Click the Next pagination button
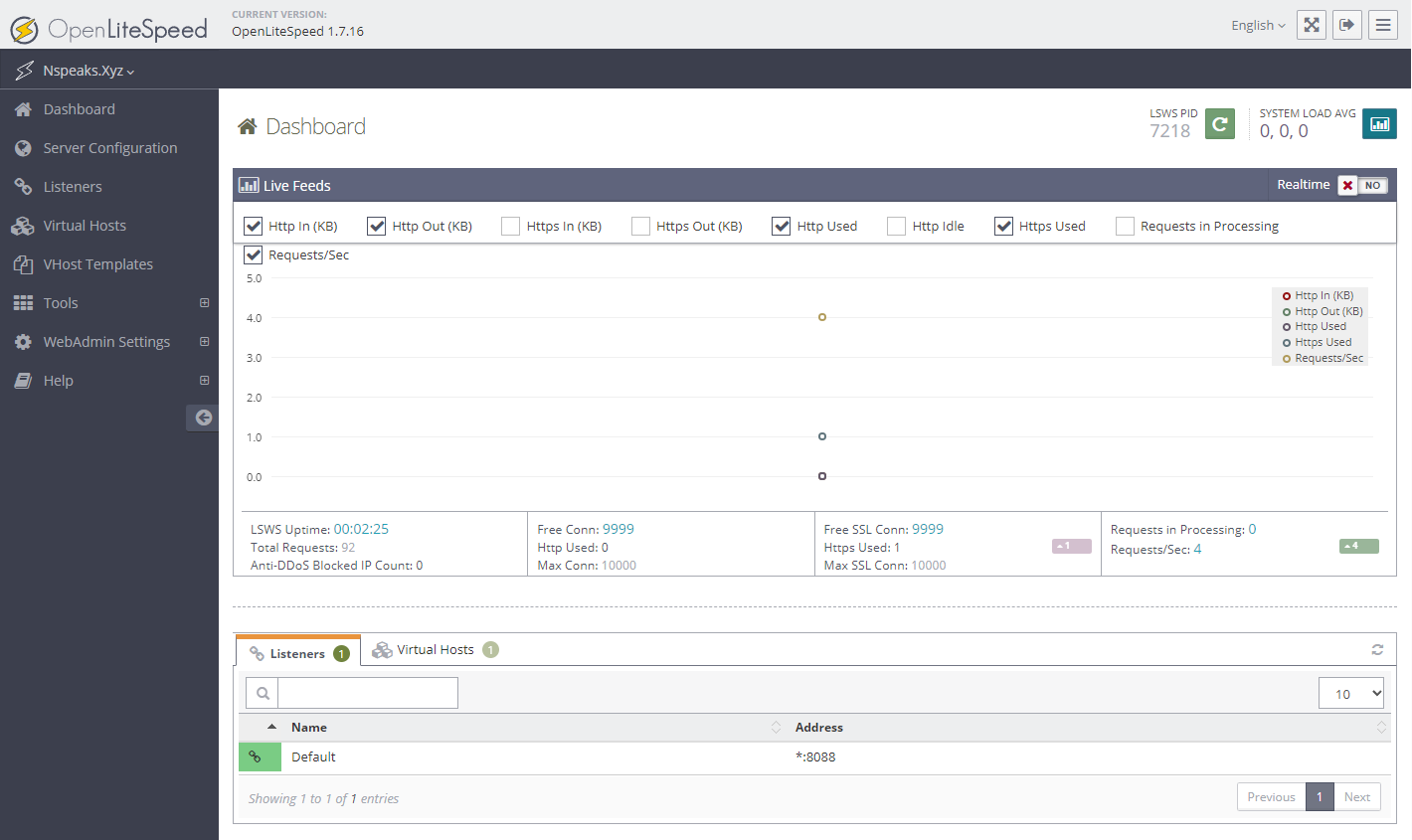The width and height of the screenshot is (1412, 840). coord(1356,797)
